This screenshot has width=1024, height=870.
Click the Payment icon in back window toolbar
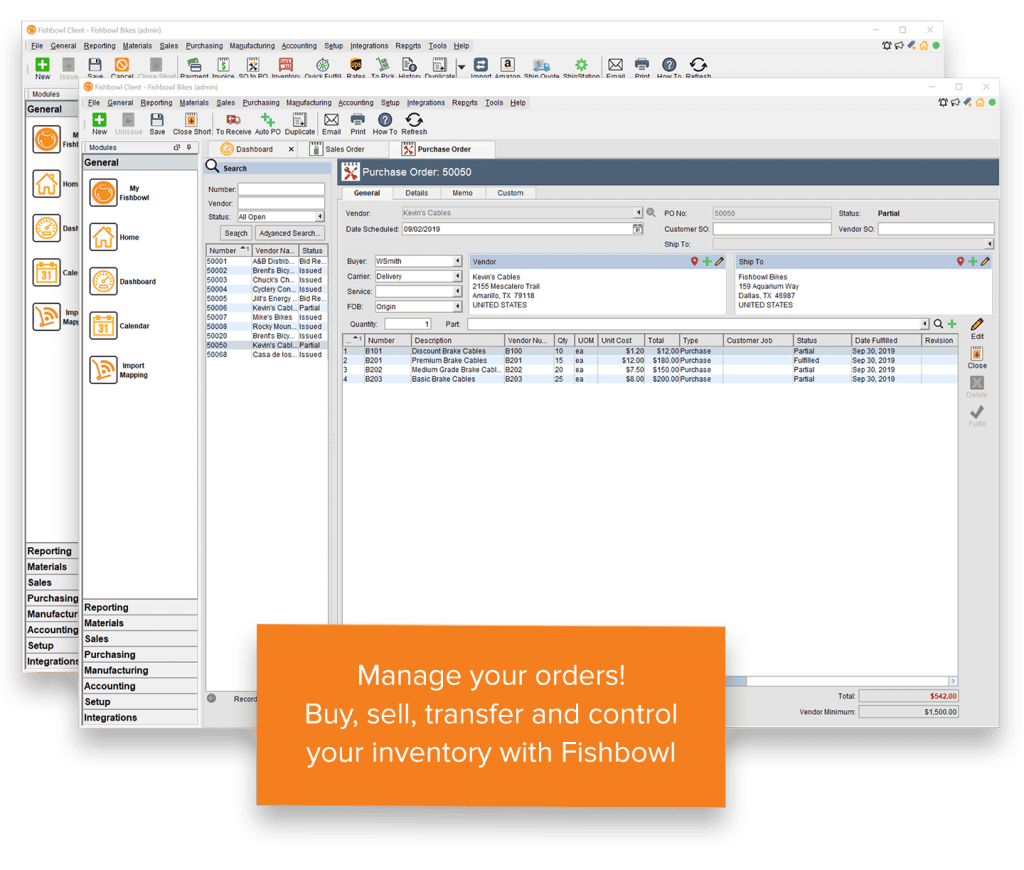[x=194, y=68]
